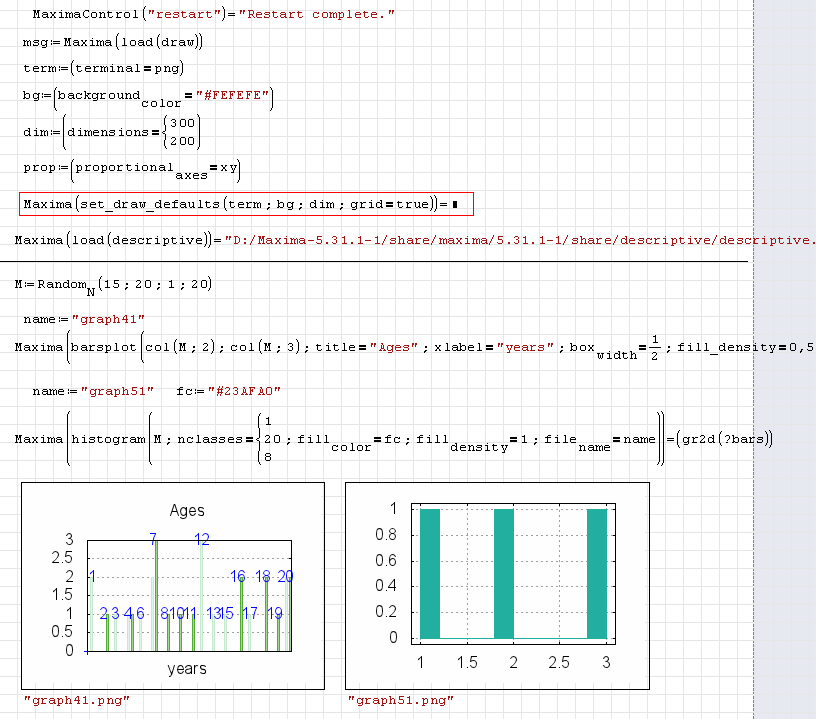Select the Ages bar chart image
The height and width of the screenshot is (719, 816).
click(x=173, y=586)
